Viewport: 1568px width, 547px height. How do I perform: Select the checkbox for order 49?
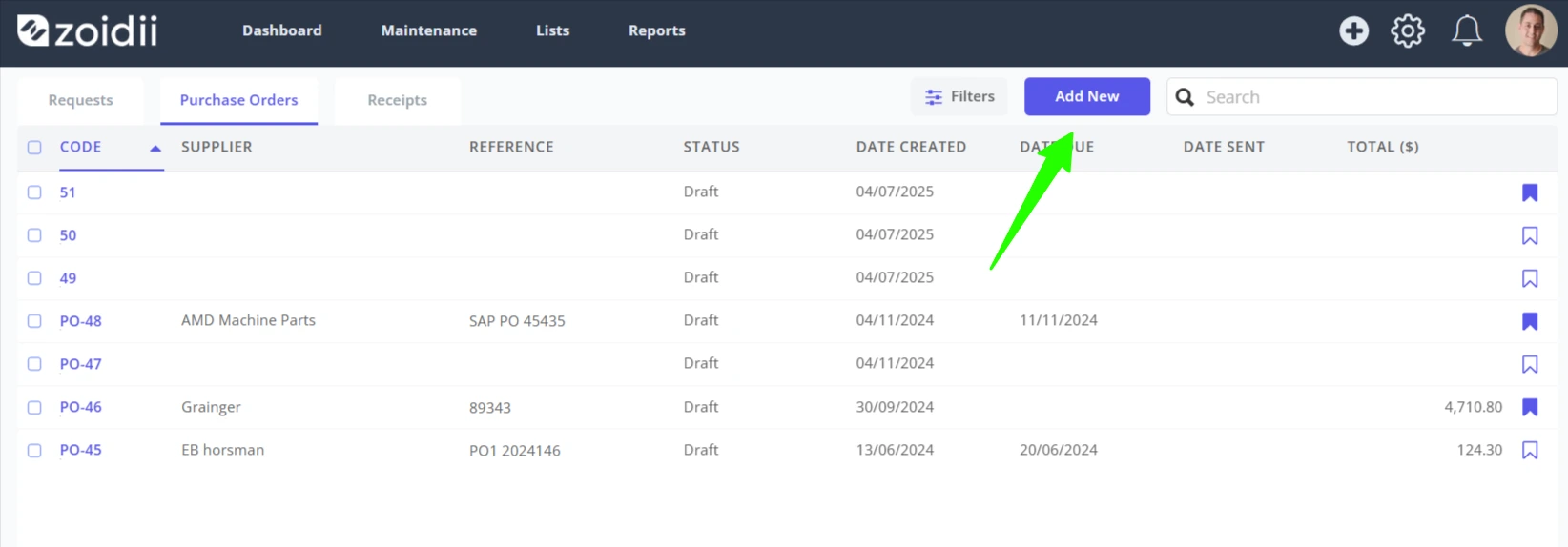[x=34, y=278]
